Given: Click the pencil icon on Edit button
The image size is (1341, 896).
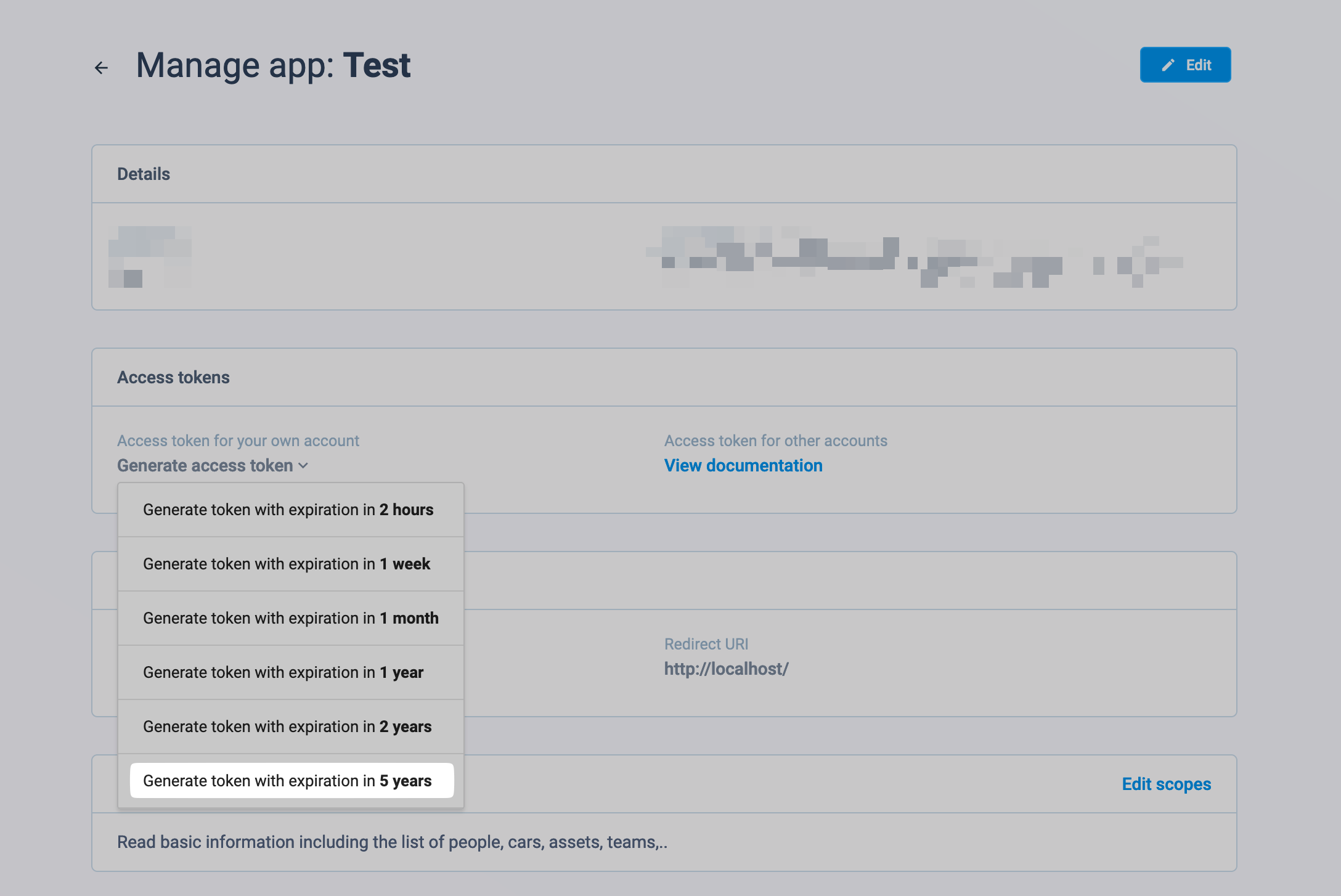Looking at the screenshot, I should pos(1168,65).
